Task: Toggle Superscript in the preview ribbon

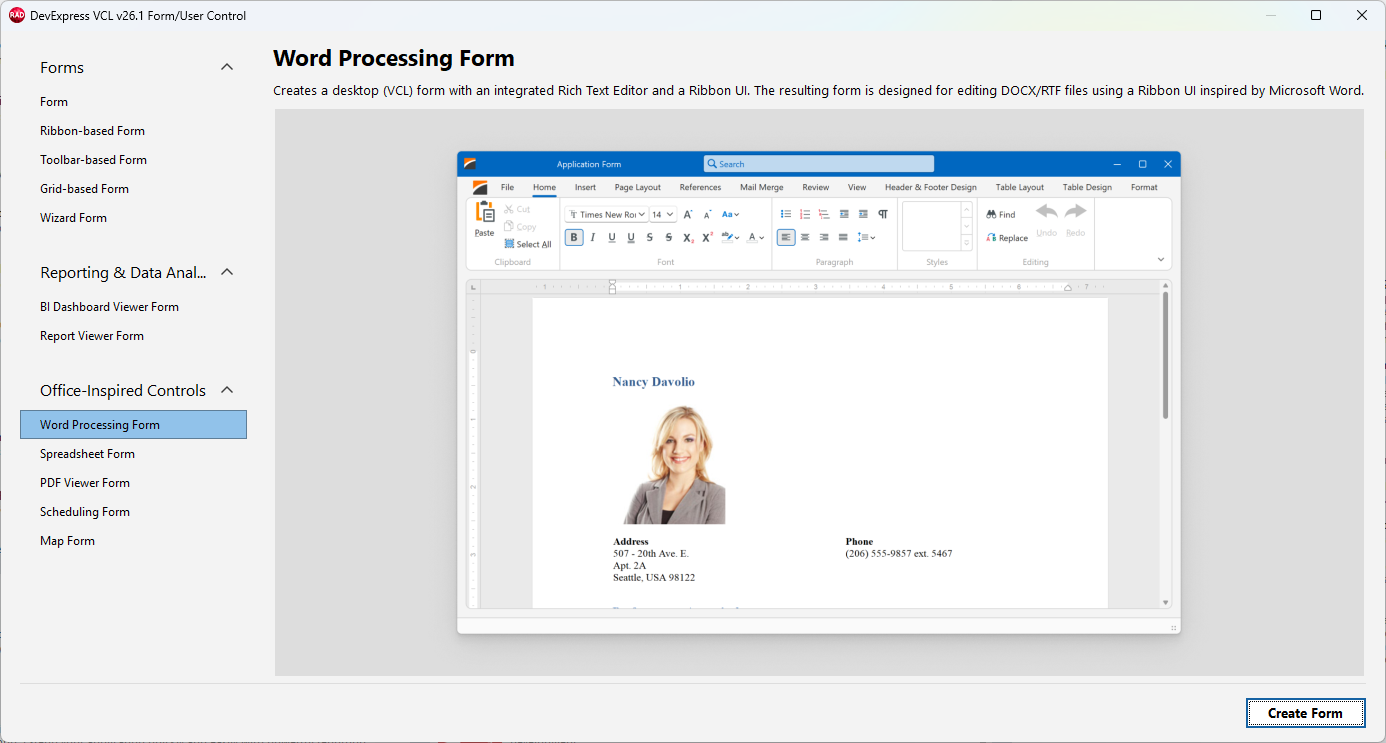Action: tap(707, 237)
